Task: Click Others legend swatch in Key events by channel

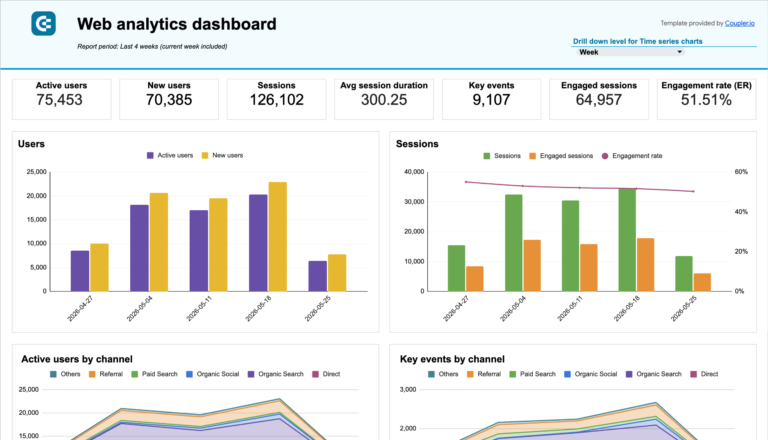Action: coord(432,374)
